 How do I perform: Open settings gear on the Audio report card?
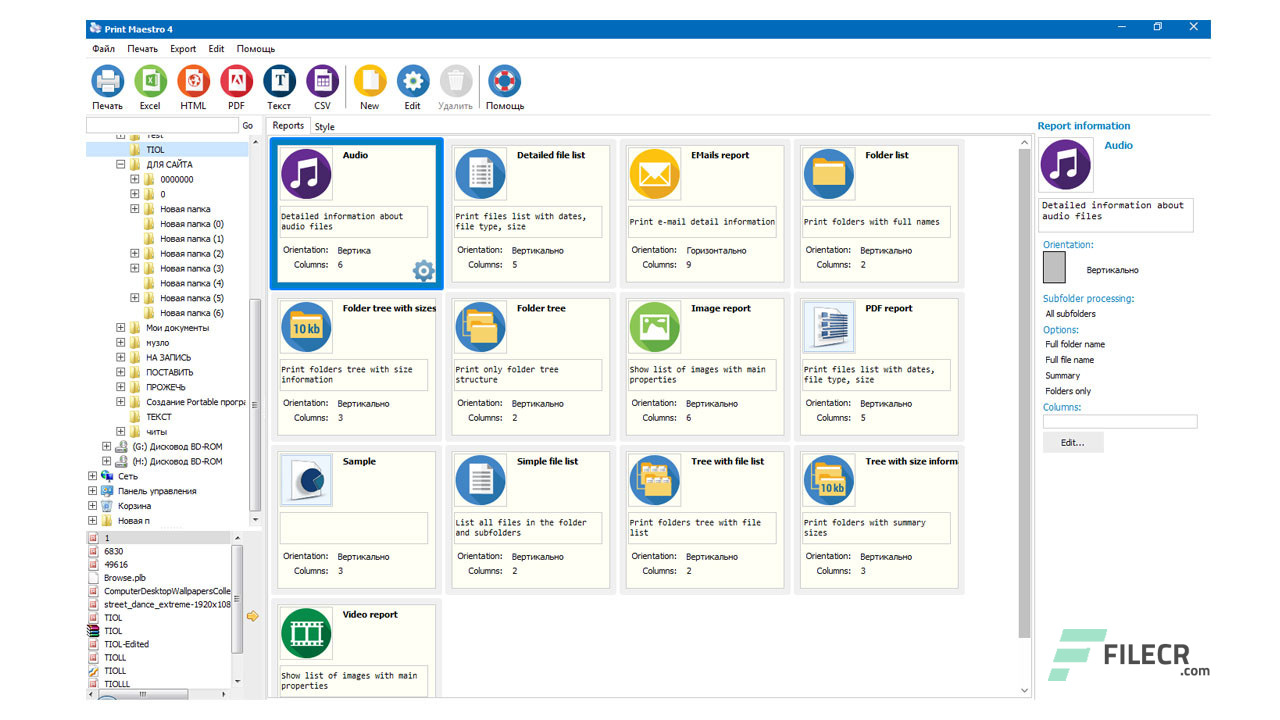pos(424,270)
